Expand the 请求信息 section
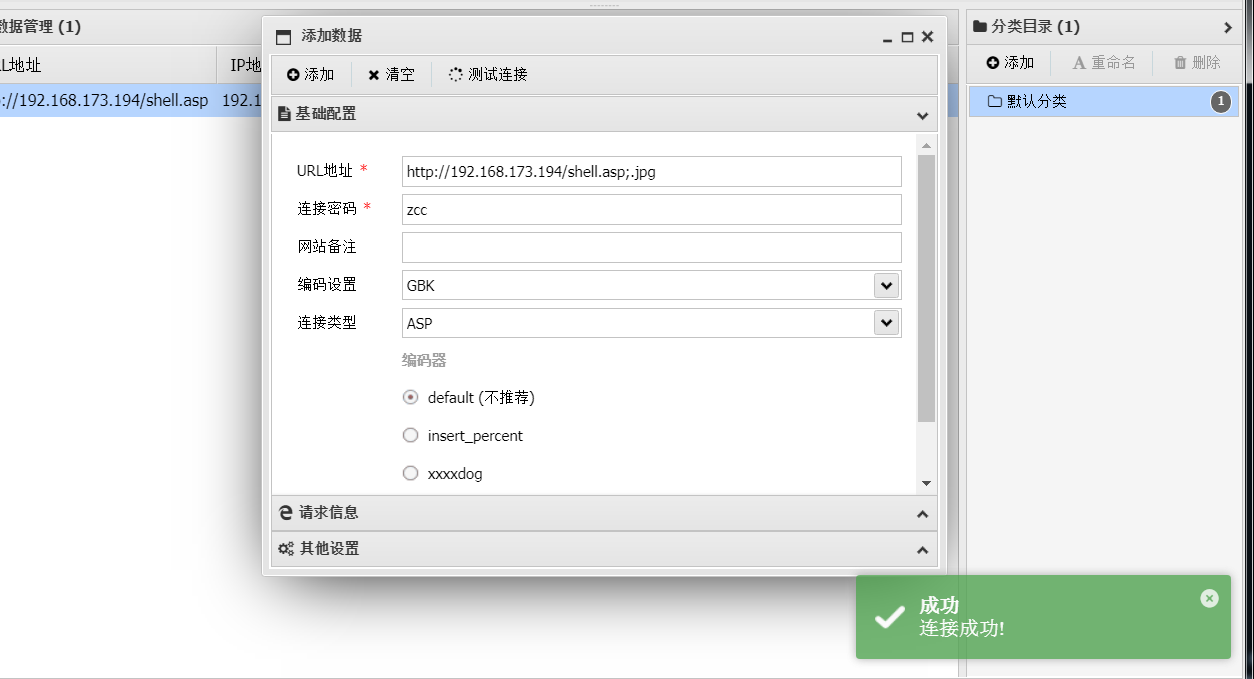The width and height of the screenshot is (1254, 679). click(x=604, y=513)
